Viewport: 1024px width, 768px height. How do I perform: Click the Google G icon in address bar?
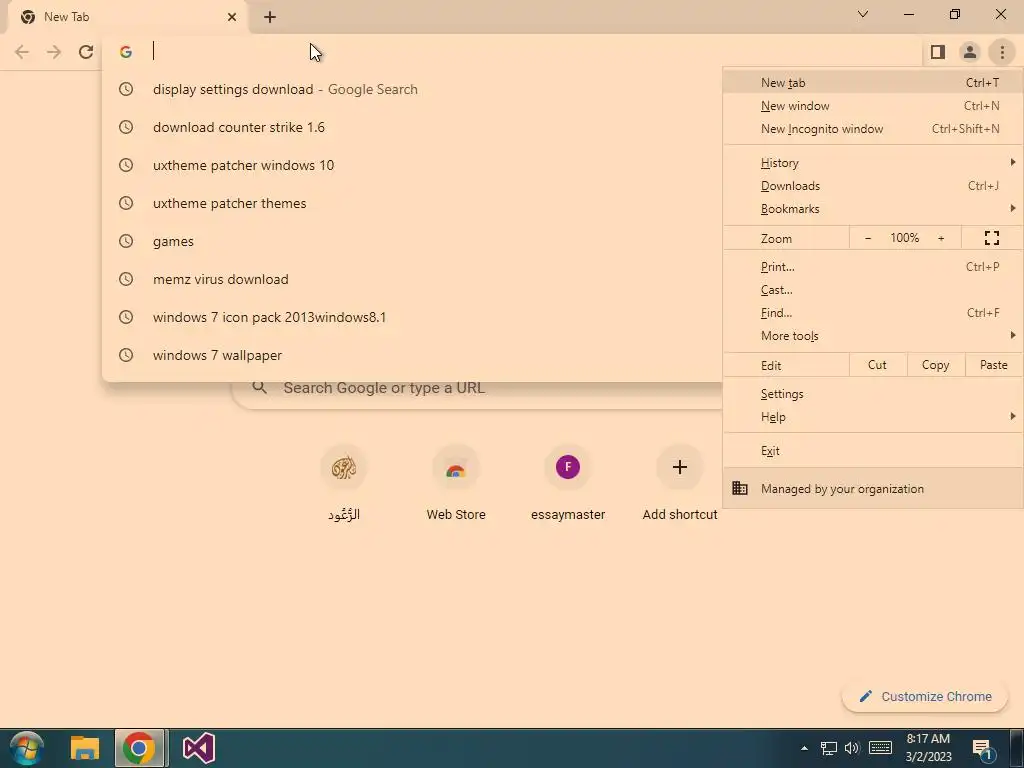coord(126,52)
